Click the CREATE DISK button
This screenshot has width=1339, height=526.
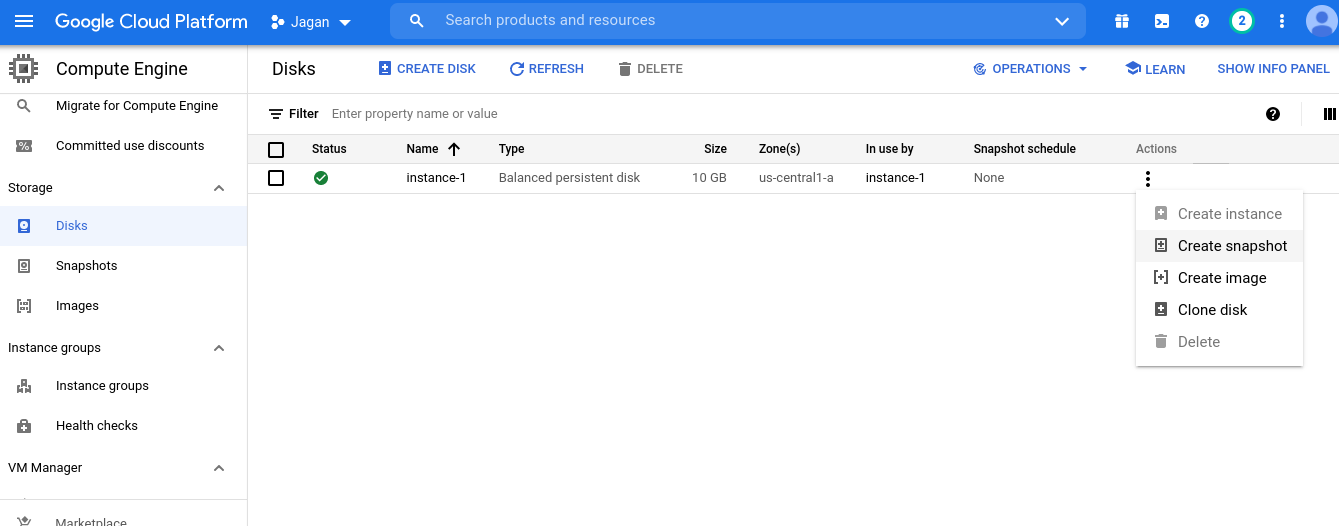[x=427, y=69]
